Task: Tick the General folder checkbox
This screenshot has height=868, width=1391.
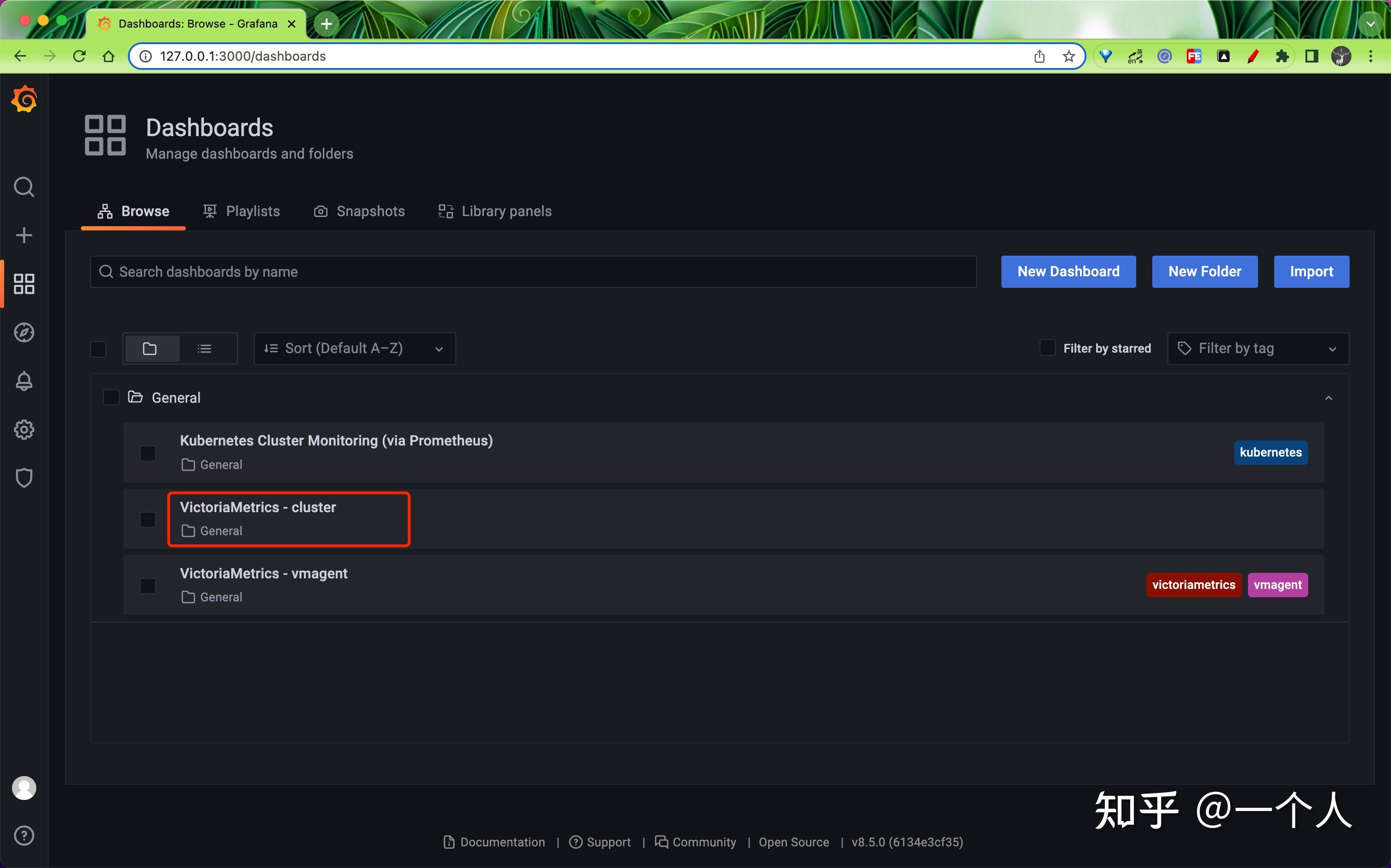Action: 111,397
